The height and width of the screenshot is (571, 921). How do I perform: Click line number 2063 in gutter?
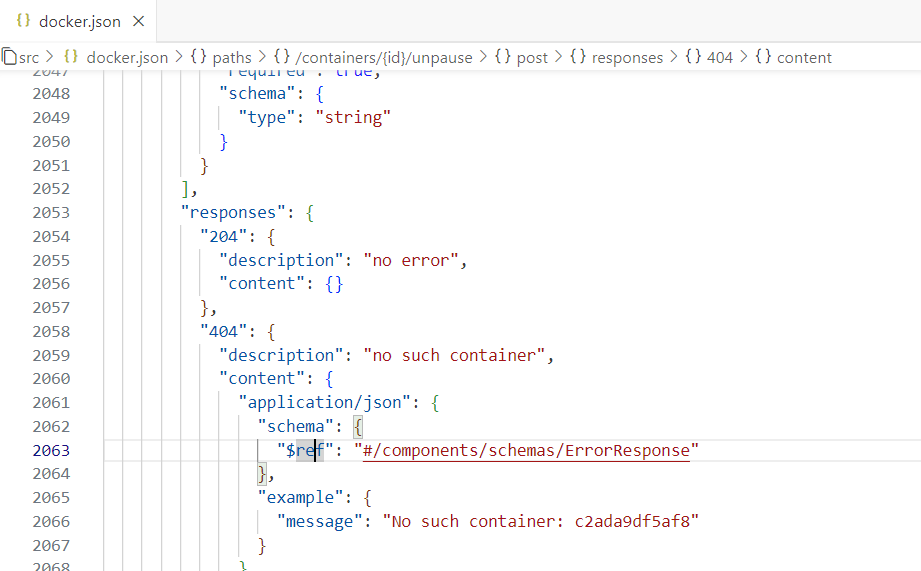pyautogui.click(x=51, y=451)
